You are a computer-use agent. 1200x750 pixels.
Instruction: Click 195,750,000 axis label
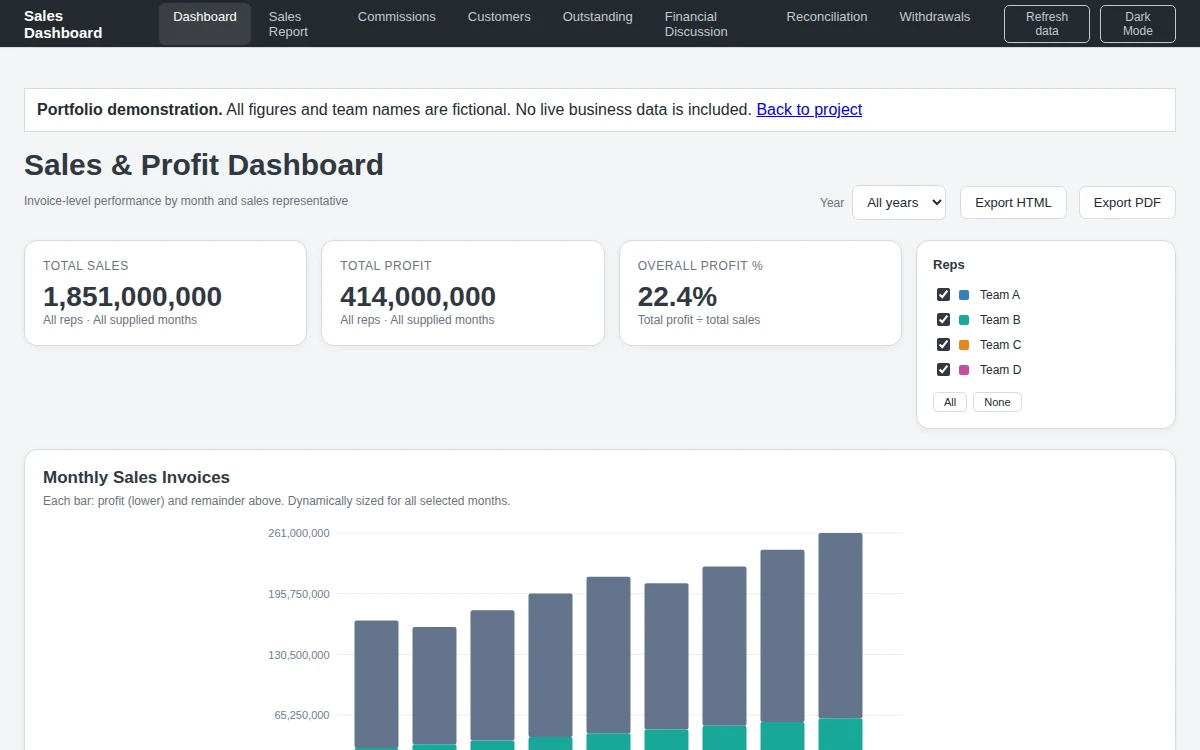click(299, 594)
